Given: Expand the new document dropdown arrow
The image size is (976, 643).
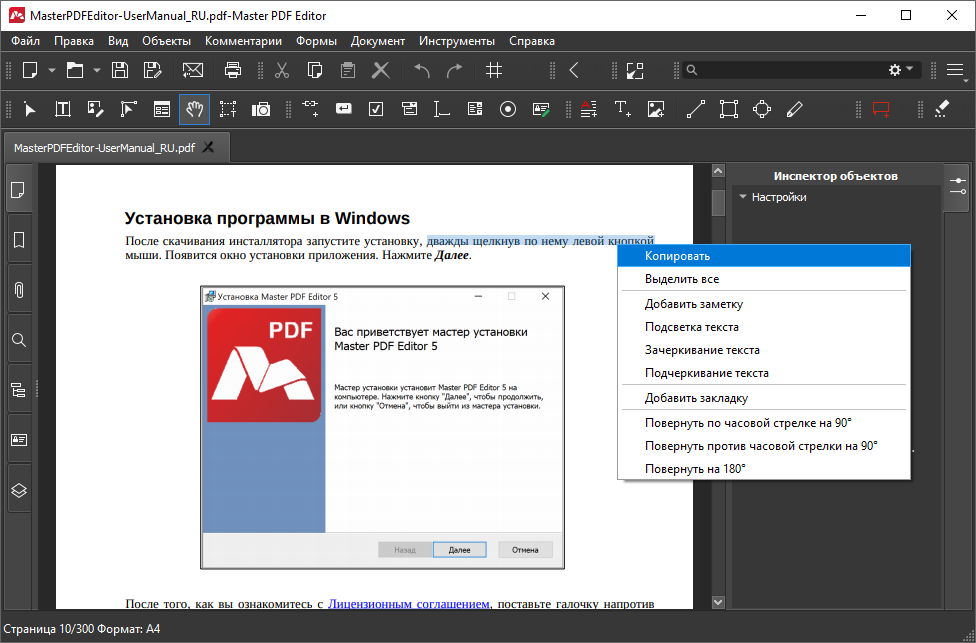Looking at the screenshot, I should coord(50,70).
